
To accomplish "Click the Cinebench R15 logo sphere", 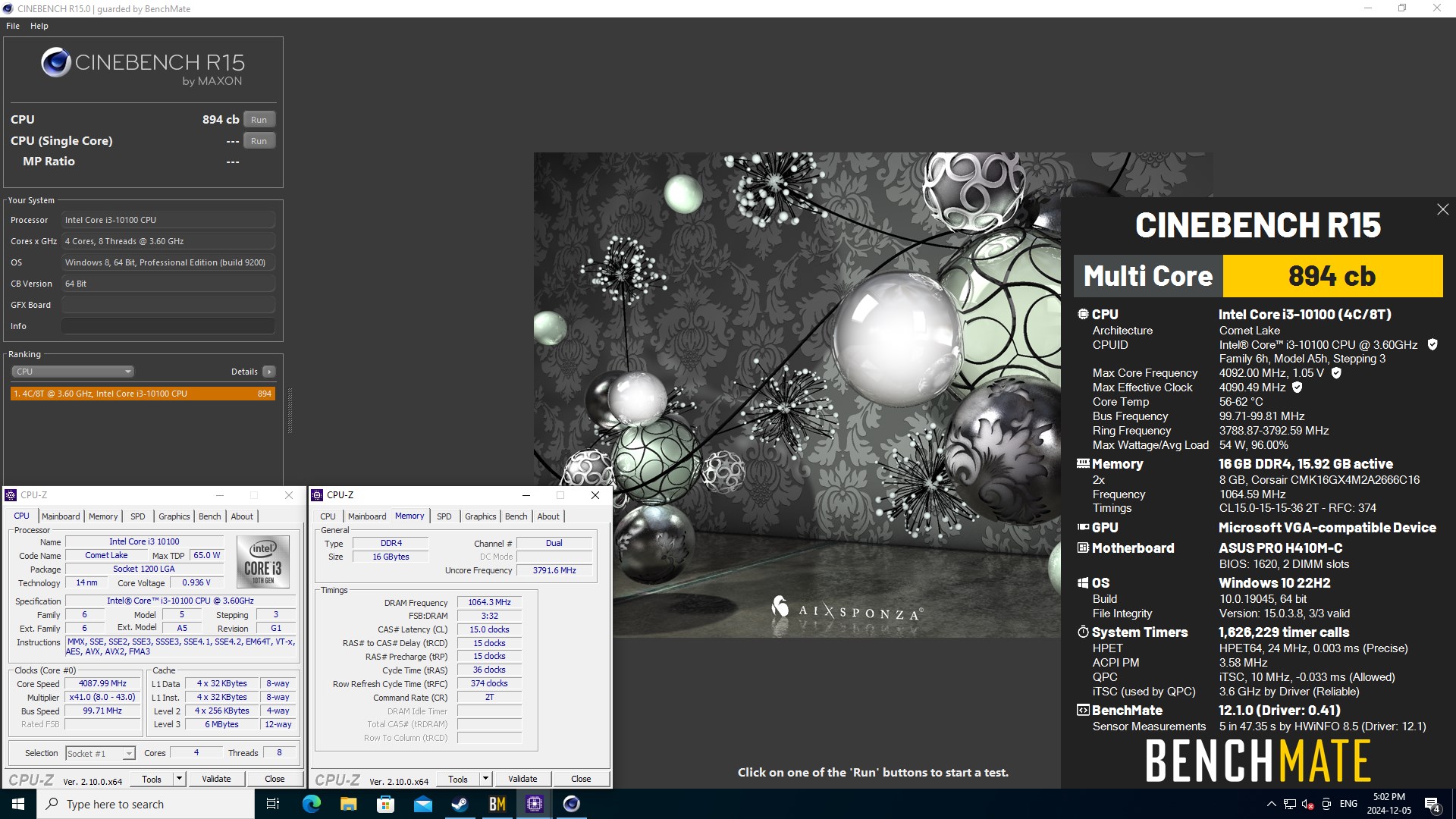I will tap(56, 63).
